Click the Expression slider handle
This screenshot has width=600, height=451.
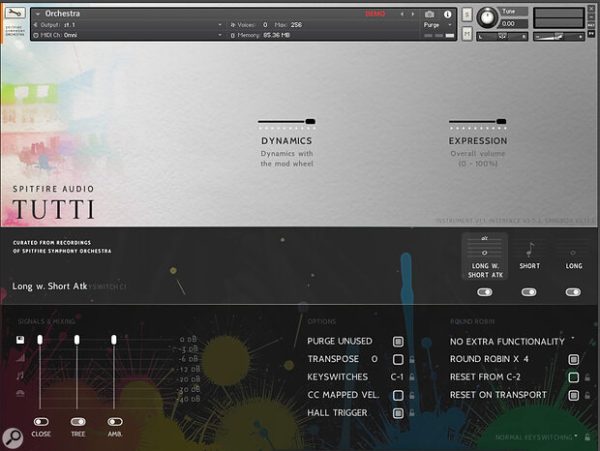pos(501,122)
